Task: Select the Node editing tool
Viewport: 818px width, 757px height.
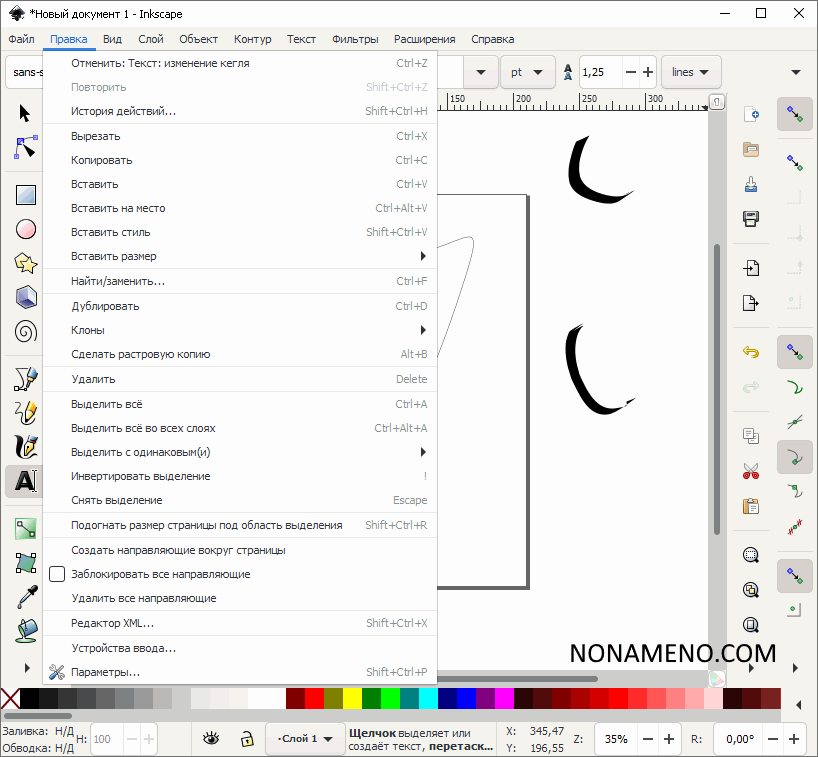Action: click(26, 147)
